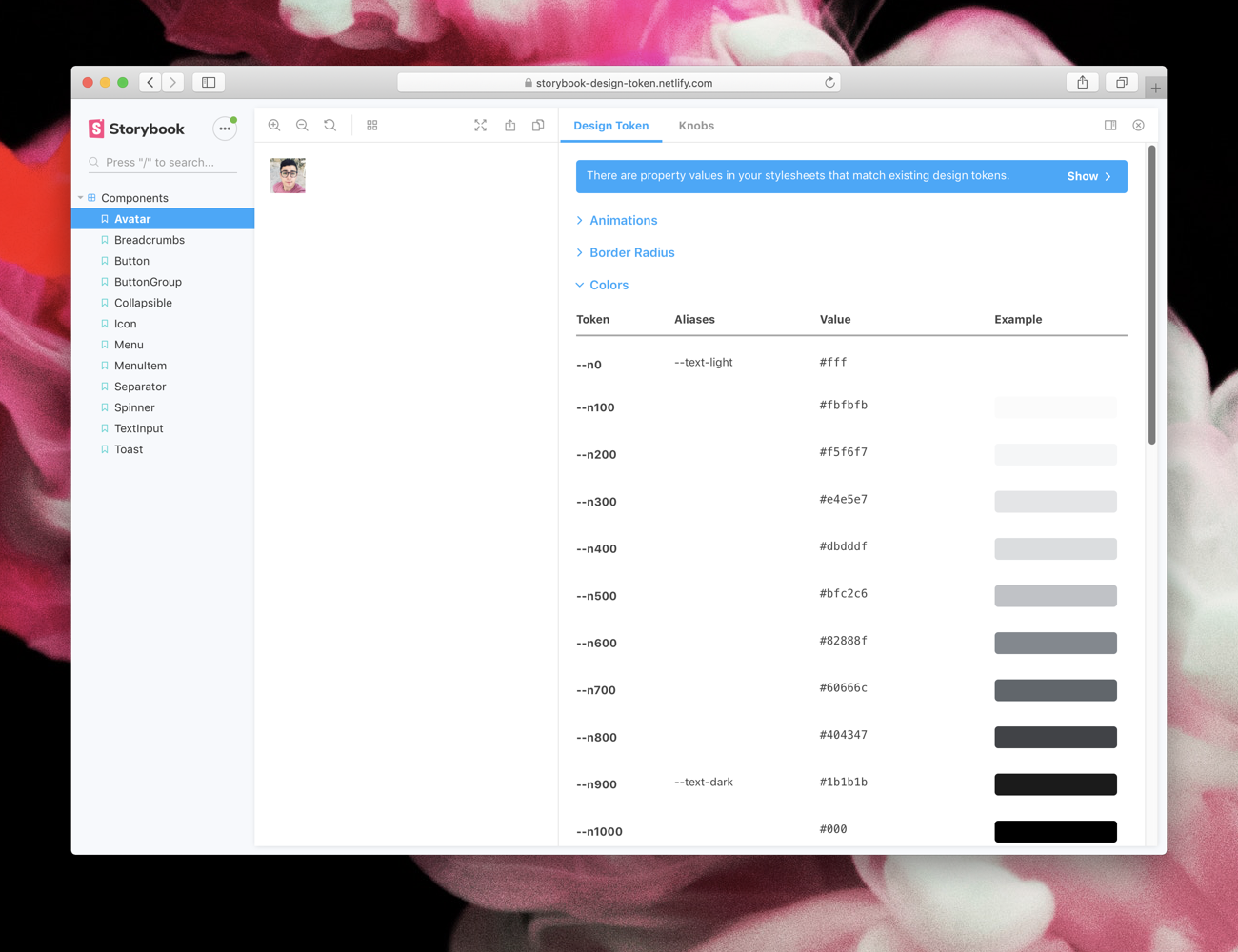
Task: Click Show in the blue banner
Action: tap(1089, 177)
